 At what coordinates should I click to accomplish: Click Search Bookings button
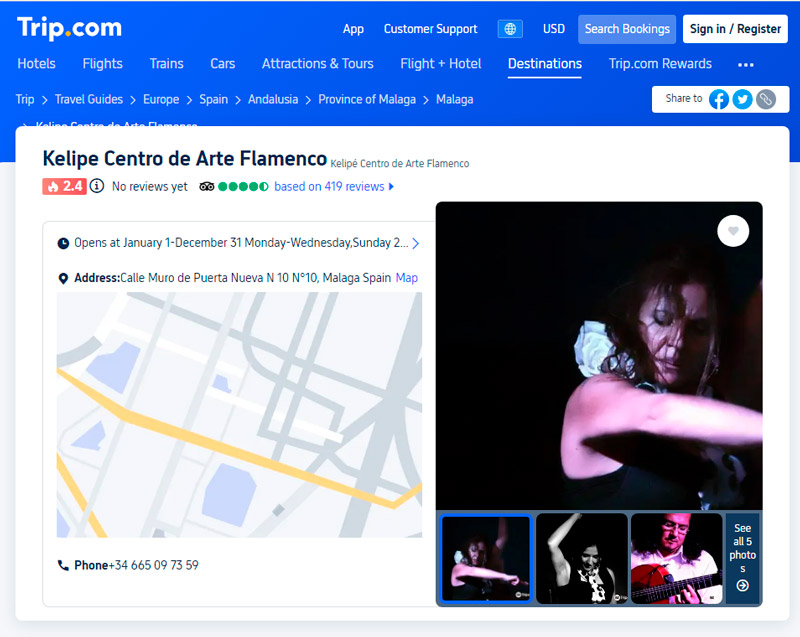coord(627,29)
